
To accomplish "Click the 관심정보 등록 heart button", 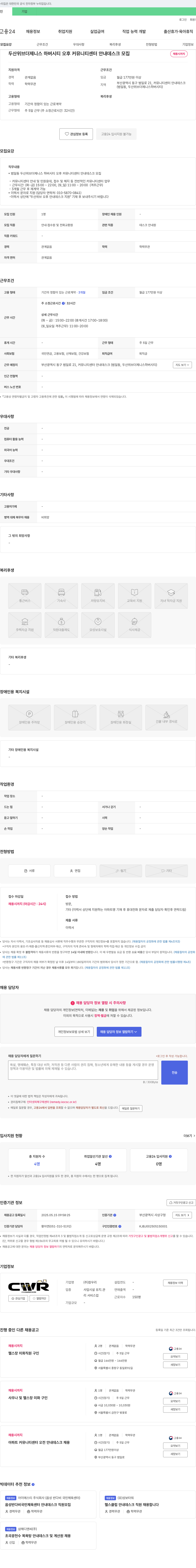I will pyautogui.click(x=76, y=134).
